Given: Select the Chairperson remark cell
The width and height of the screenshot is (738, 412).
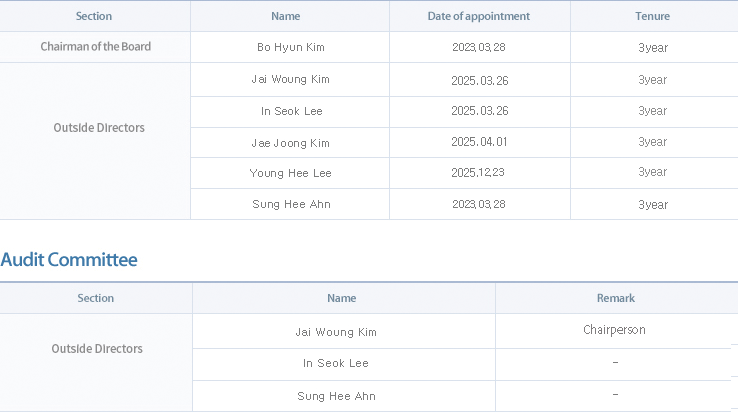Looking at the screenshot, I should 614,329.
